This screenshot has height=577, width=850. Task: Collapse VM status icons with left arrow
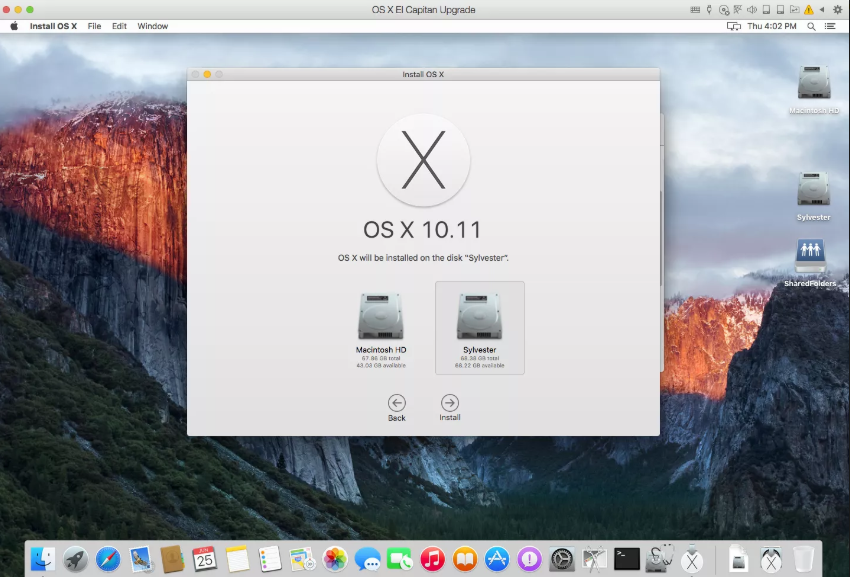pos(822,10)
